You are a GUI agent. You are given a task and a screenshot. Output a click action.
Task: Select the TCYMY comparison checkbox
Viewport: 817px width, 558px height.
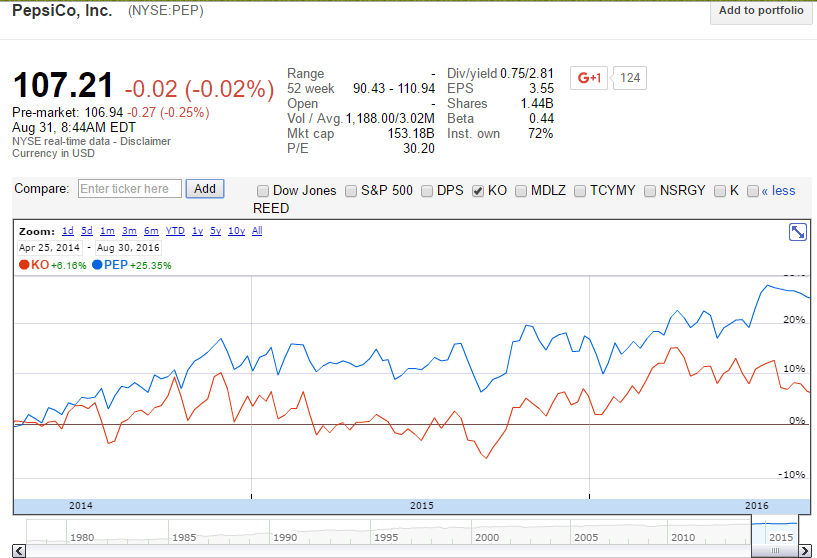pyautogui.click(x=579, y=191)
